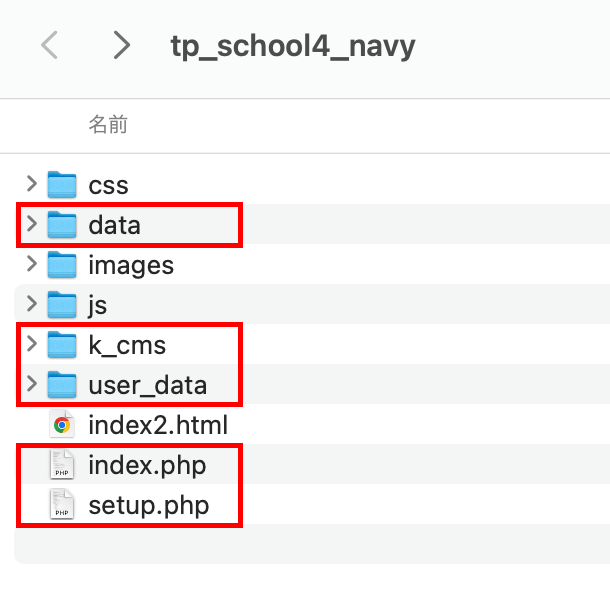Sort by the 名前 column header
610x596 pixels.
pyautogui.click(x=108, y=124)
